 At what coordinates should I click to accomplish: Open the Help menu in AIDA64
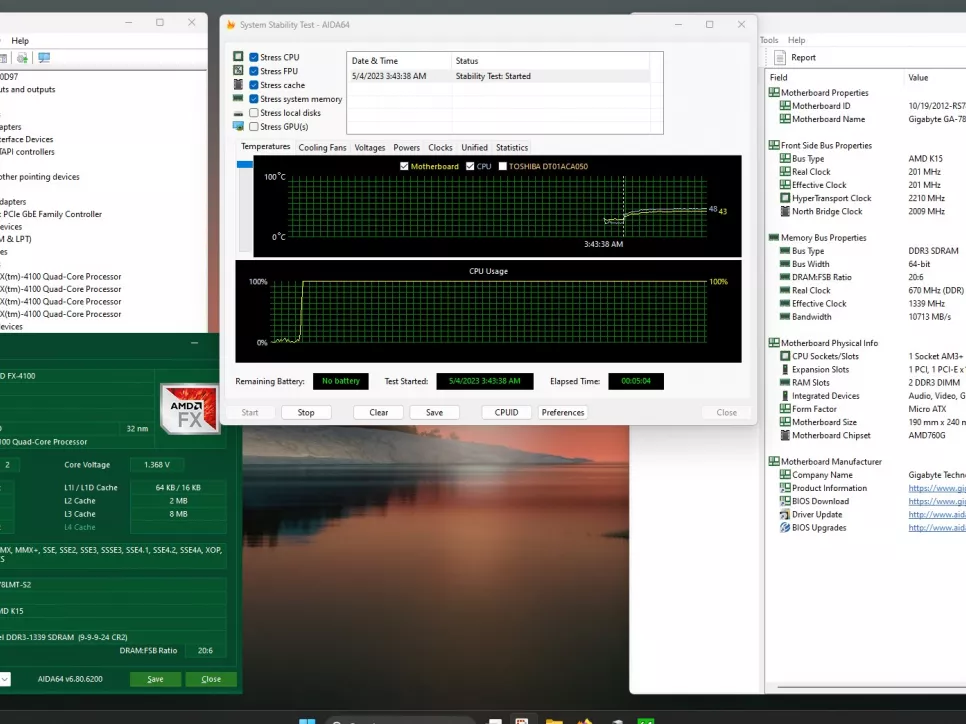(x=796, y=40)
